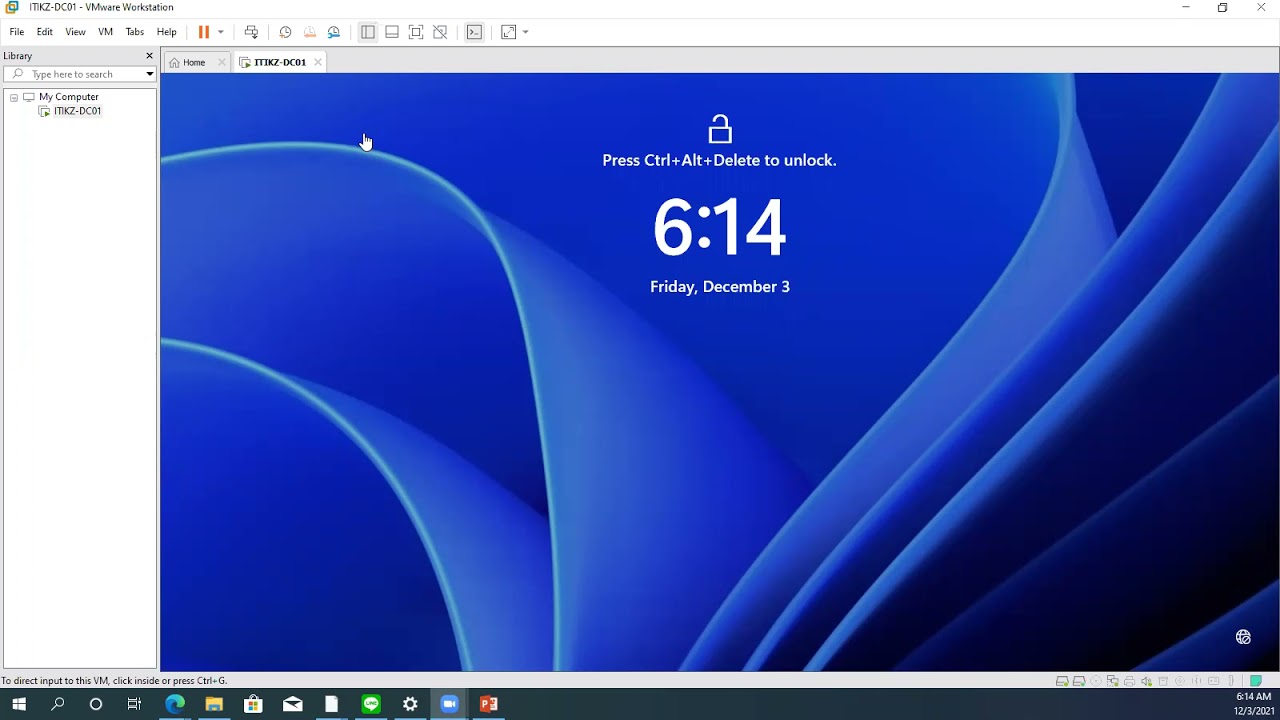Screen dimensions: 1280x720
Task: Click the network adapter status icon
Action: [x=1113, y=681]
